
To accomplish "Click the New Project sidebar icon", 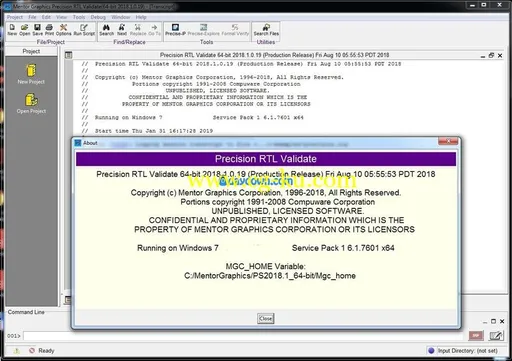I will tap(31, 70).
